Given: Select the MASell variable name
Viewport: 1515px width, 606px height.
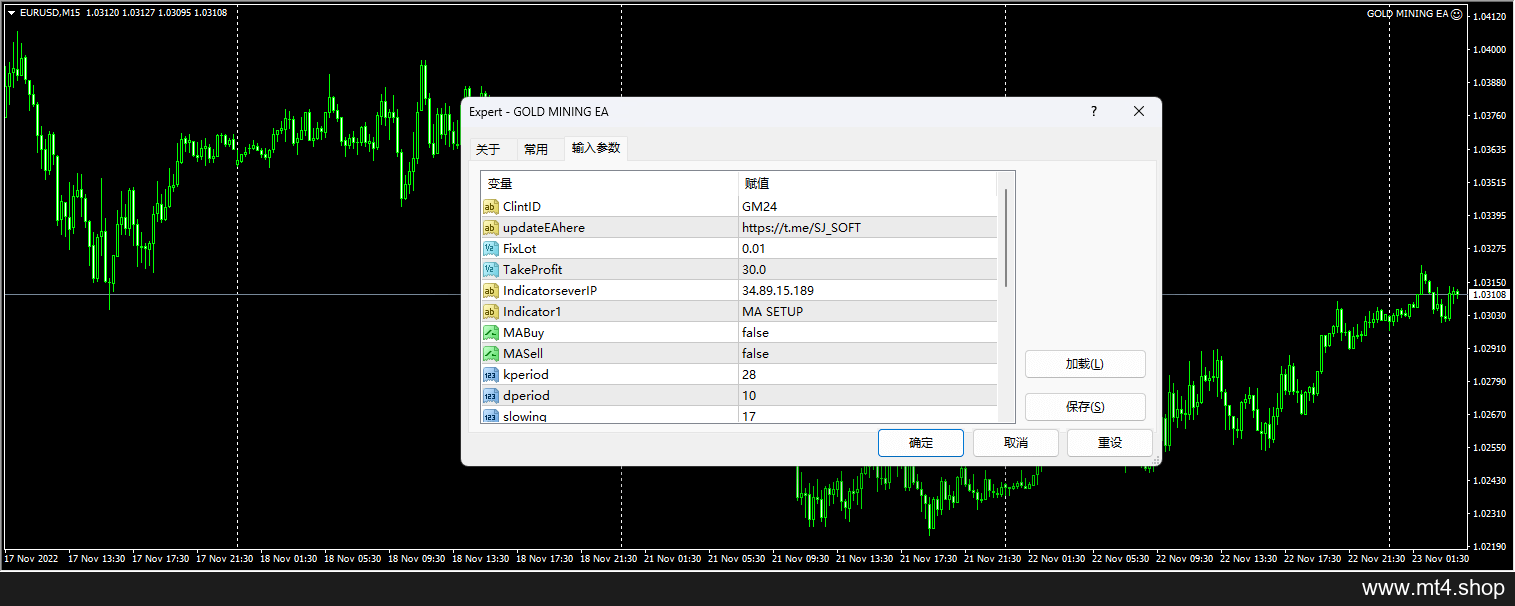Looking at the screenshot, I should 523,354.
